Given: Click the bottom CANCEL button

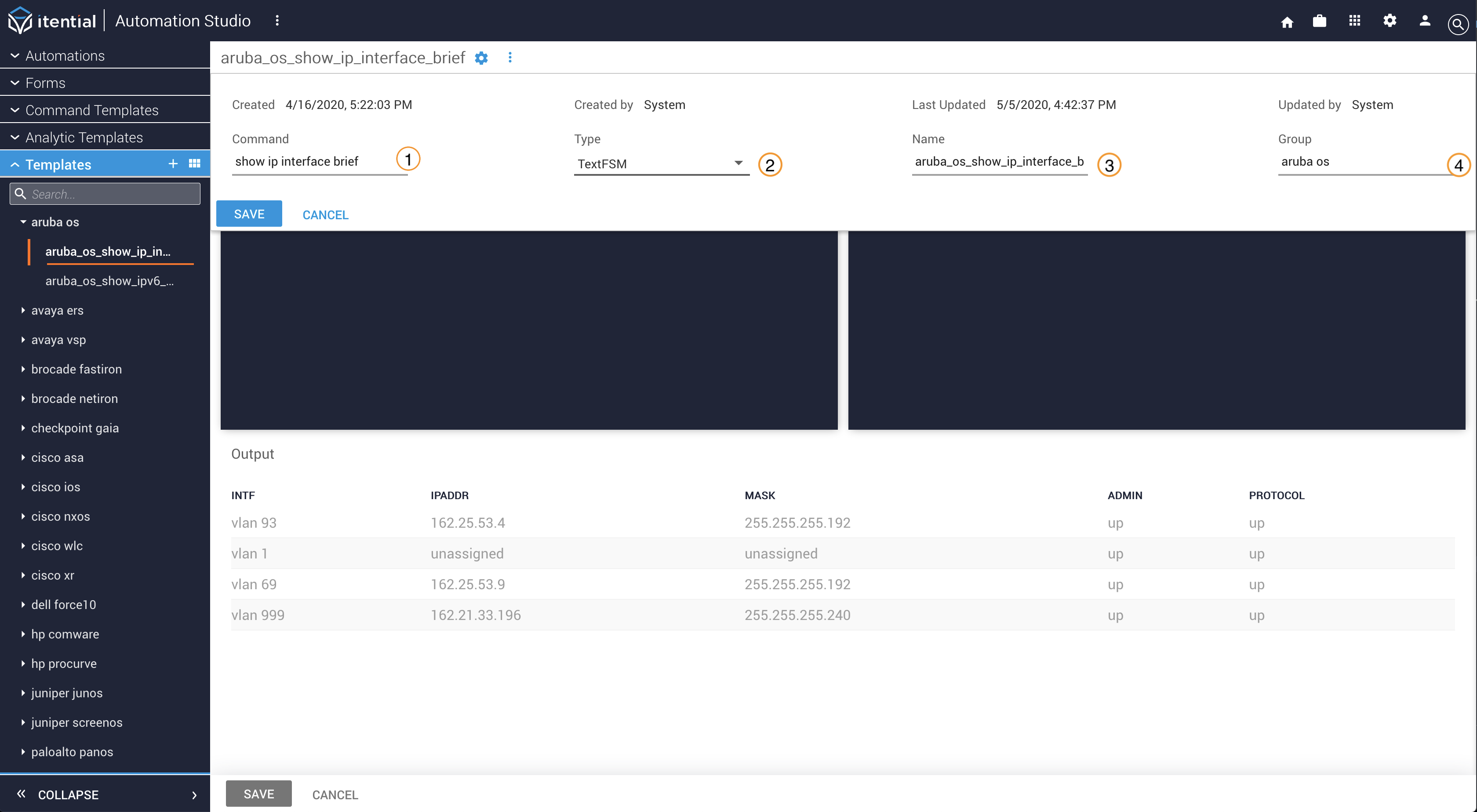Looking at the screenshot, I should (335, 795).
